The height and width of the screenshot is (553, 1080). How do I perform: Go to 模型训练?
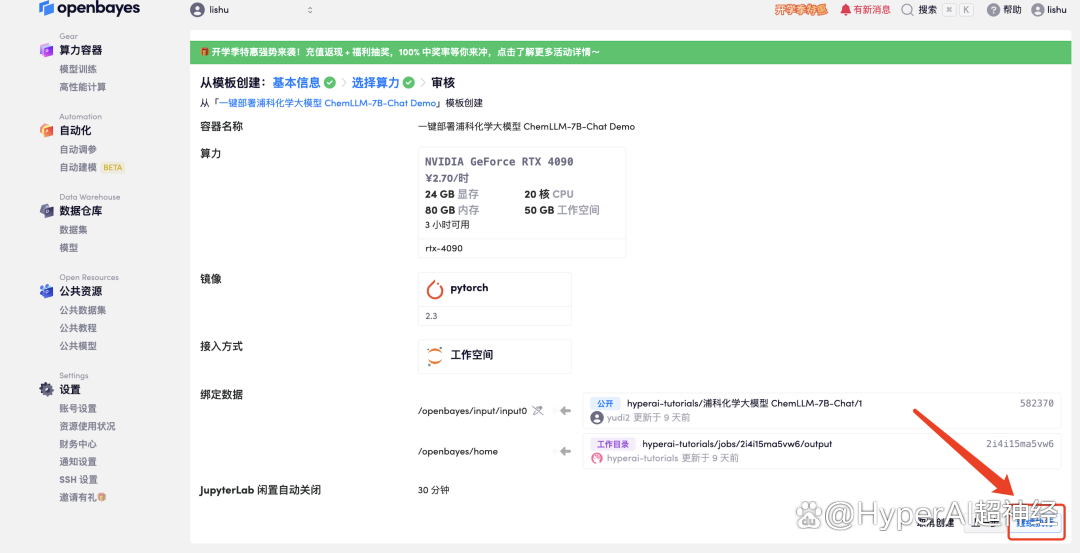pos(78,69)
